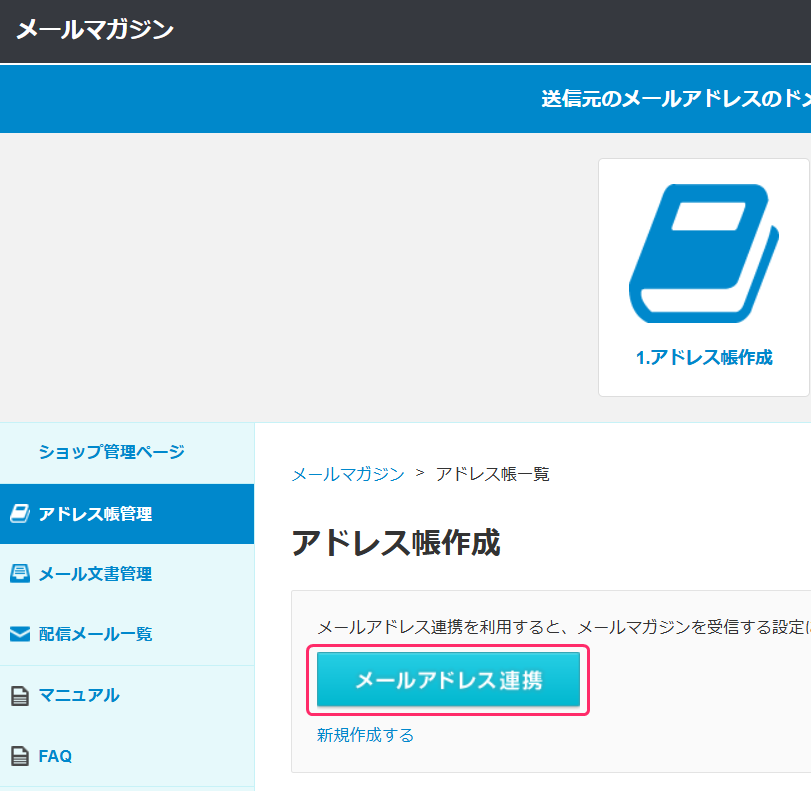Click the 1.アドレス帳作成 step label
Image resolution: width=811 pixels, height=791 pixels.
(704, 357)
